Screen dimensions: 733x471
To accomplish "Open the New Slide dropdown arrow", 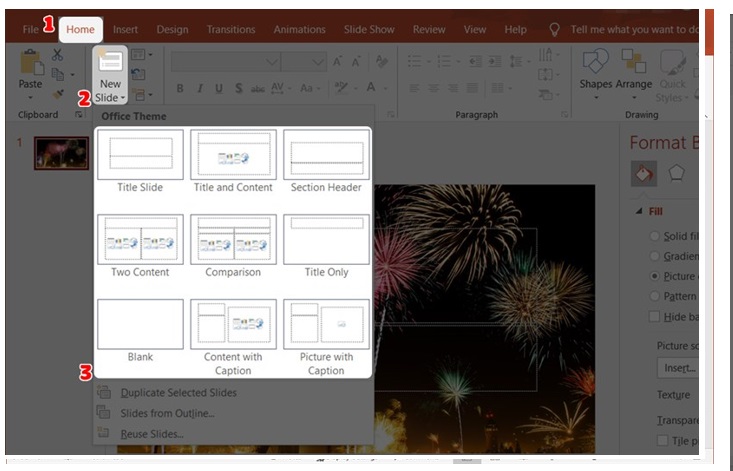I will (110, 97).
